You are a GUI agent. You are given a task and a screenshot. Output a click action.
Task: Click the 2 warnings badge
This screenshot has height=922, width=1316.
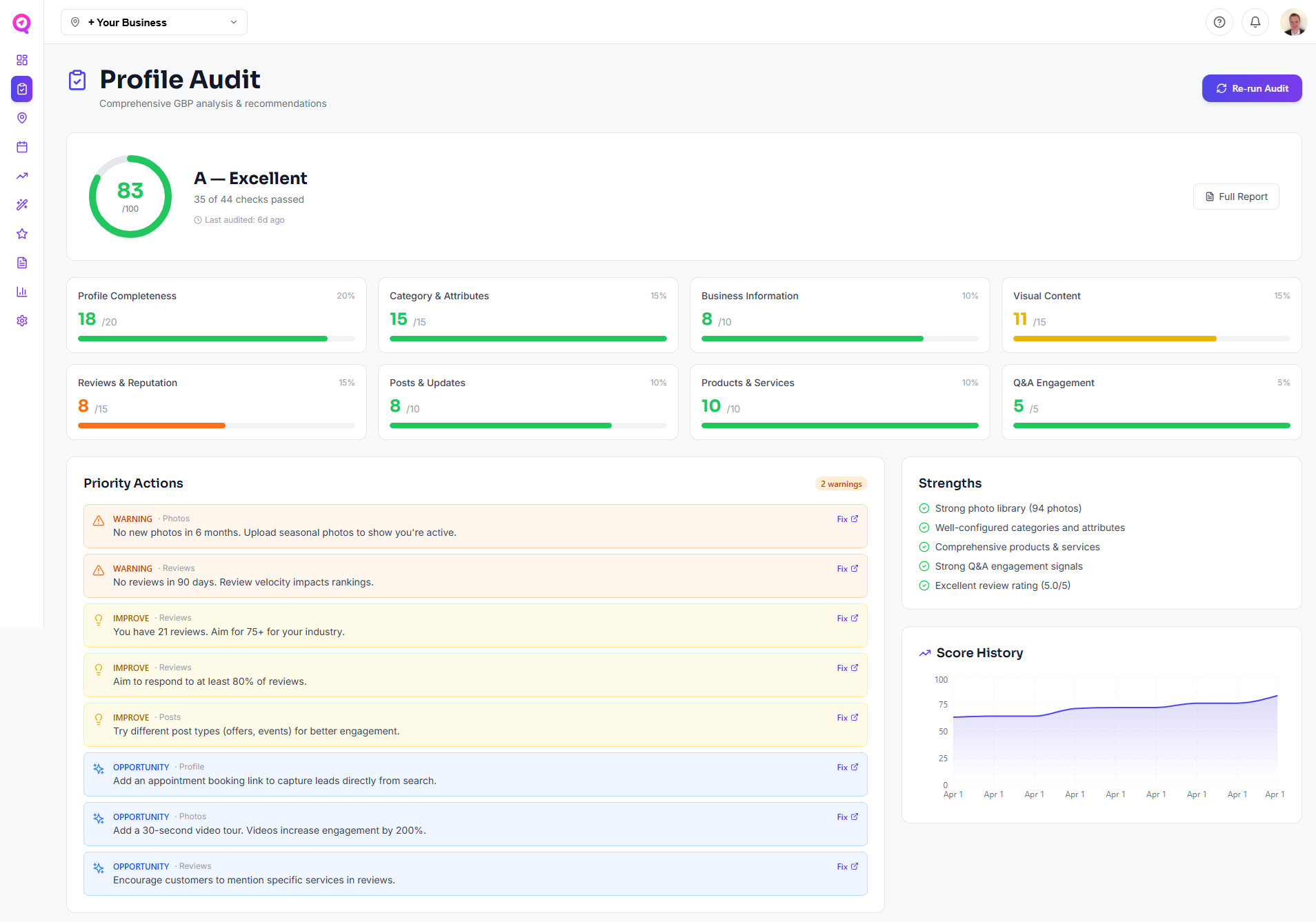tap(840, 483)
